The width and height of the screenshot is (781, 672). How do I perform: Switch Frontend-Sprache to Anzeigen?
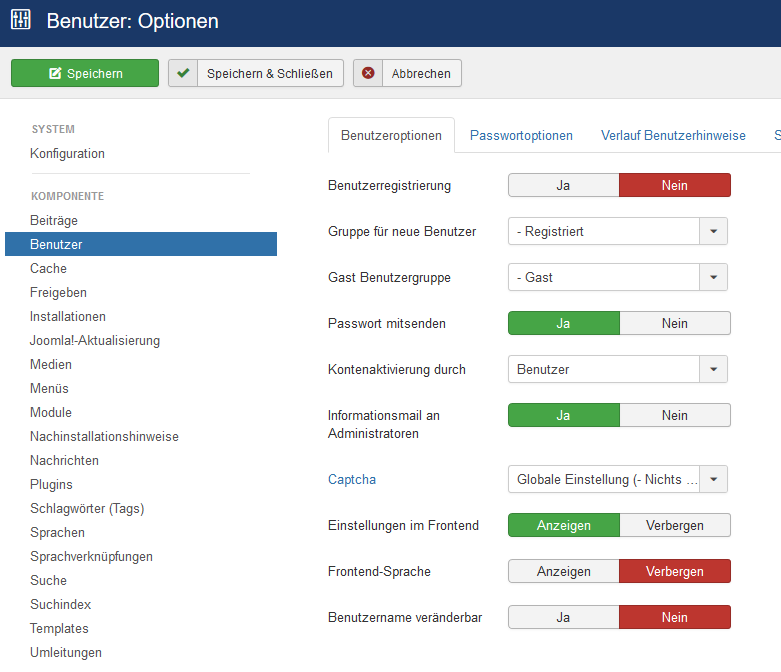coord(563,571)
